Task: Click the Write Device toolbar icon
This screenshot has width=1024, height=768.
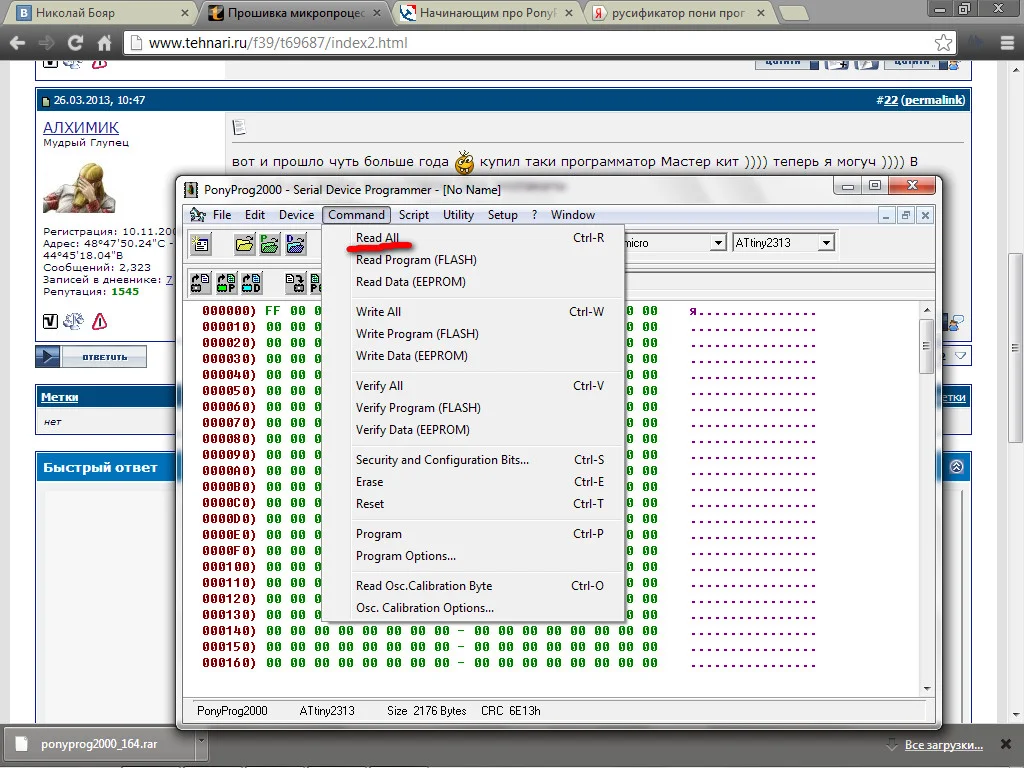Action: [x=295, y=283]
